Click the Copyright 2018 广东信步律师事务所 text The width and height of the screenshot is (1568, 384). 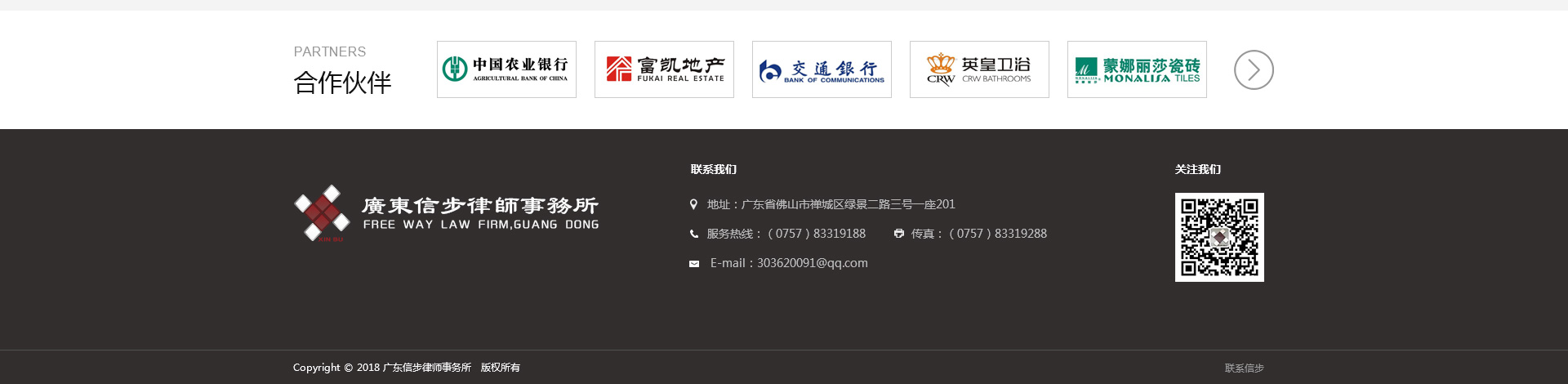(406, 368)
